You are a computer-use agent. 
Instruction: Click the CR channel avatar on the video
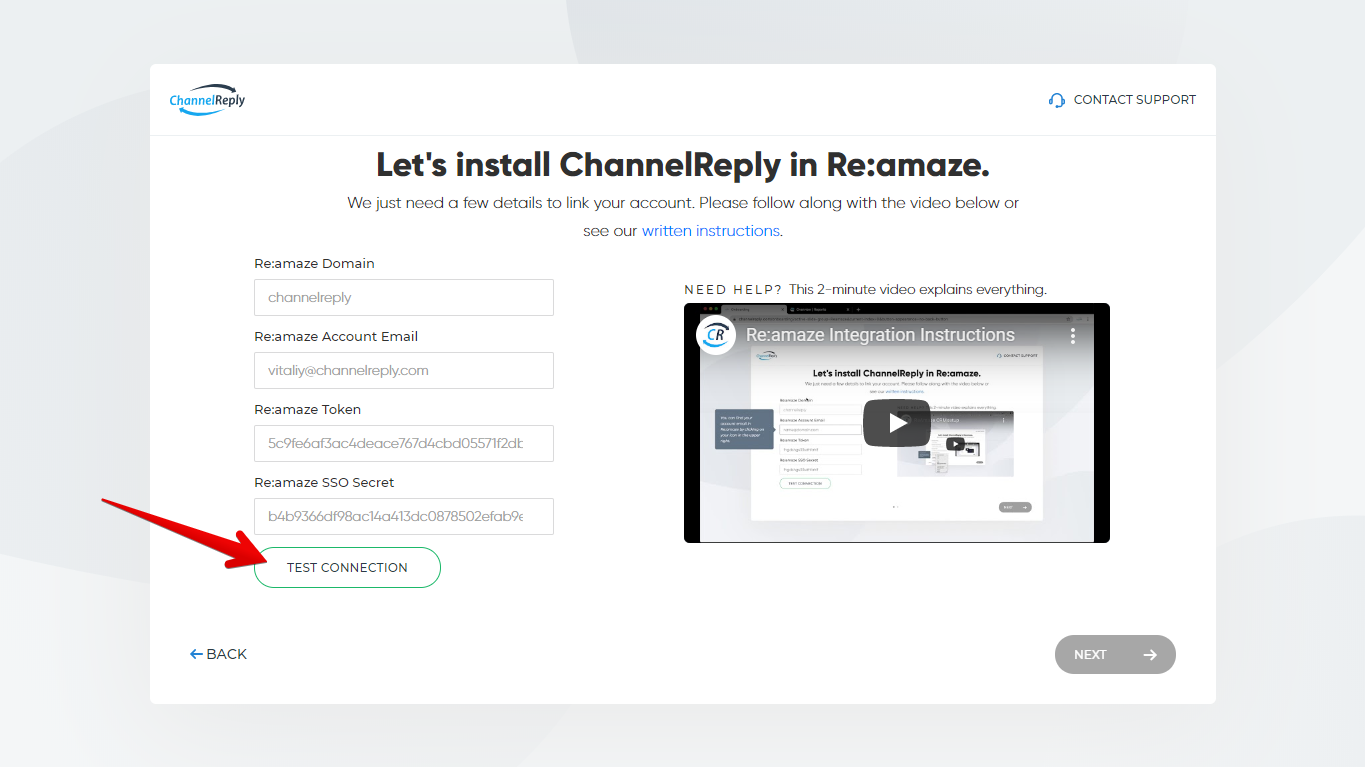pyautogui.click(x=716, y=335)
